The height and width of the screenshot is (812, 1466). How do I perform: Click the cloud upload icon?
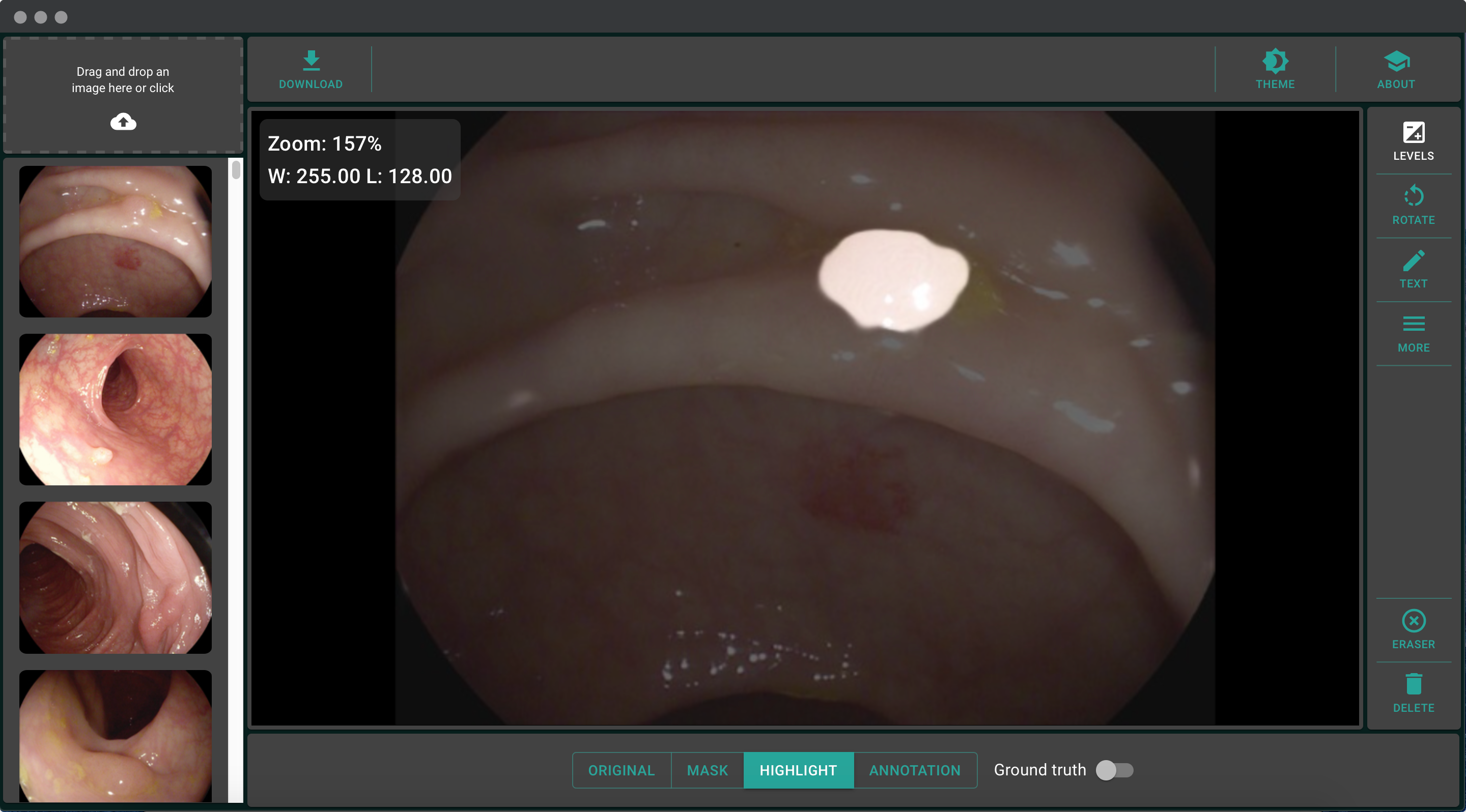(123, 122)
